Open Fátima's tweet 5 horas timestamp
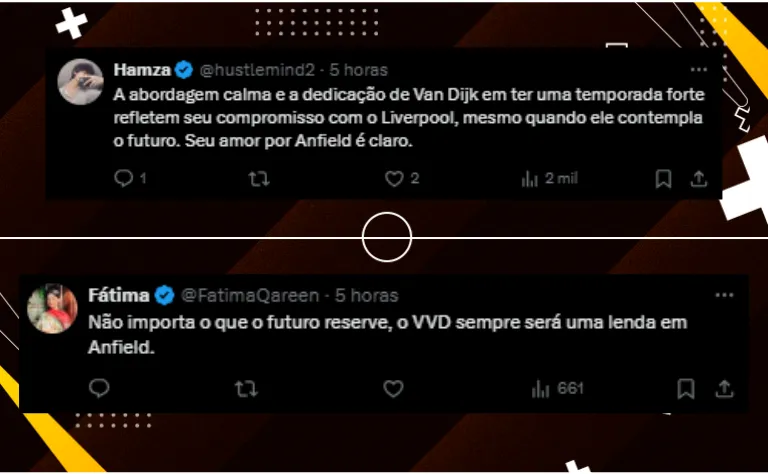 click(367, 296)
